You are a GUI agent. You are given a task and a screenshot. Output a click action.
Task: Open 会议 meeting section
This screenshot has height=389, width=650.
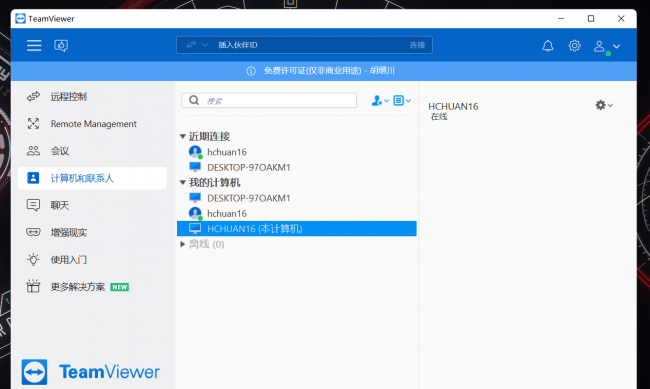(92, 151)
